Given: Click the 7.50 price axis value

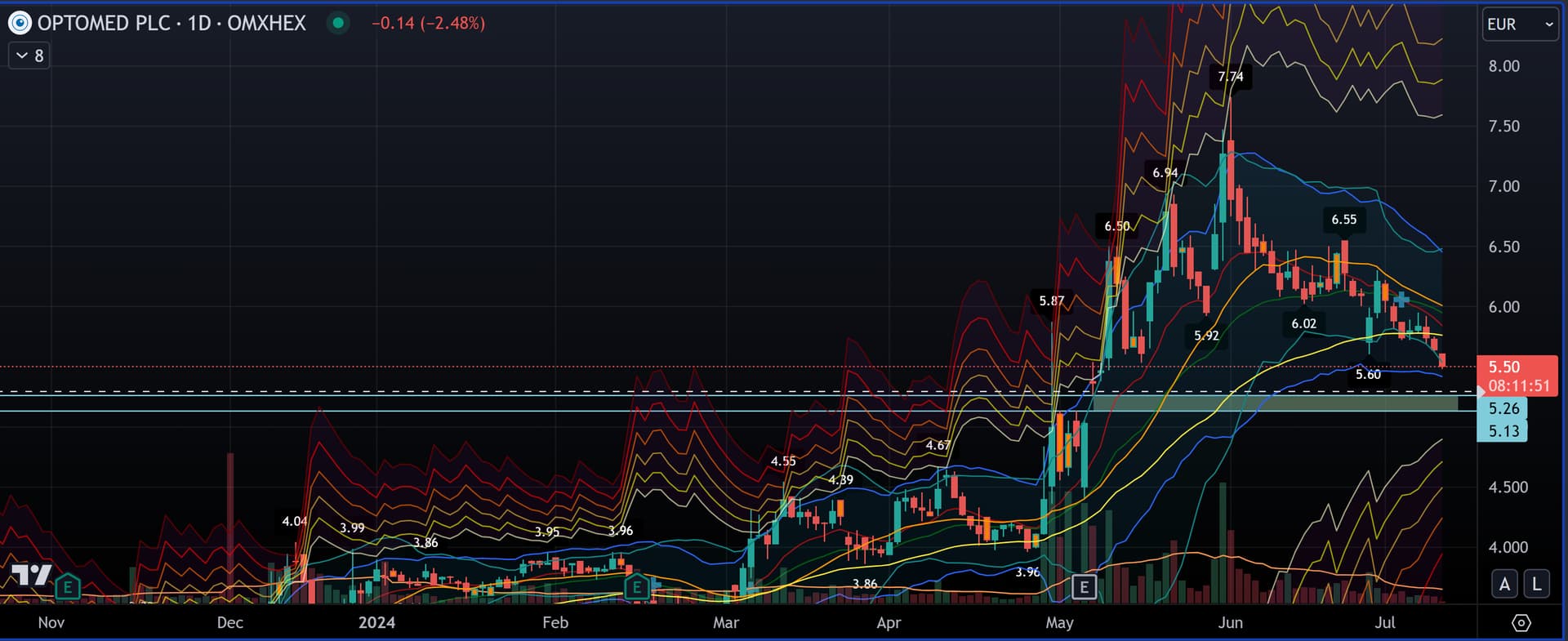Looking at the screenshot, I should pos(1503,126).
